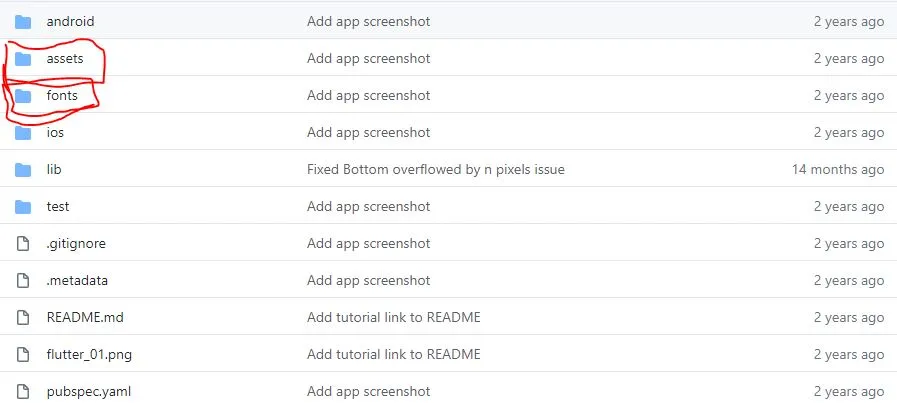This screenshot has width=897, height=403.
Task: Open pubspec.yaml file link
Action: [x=87, y=391]
